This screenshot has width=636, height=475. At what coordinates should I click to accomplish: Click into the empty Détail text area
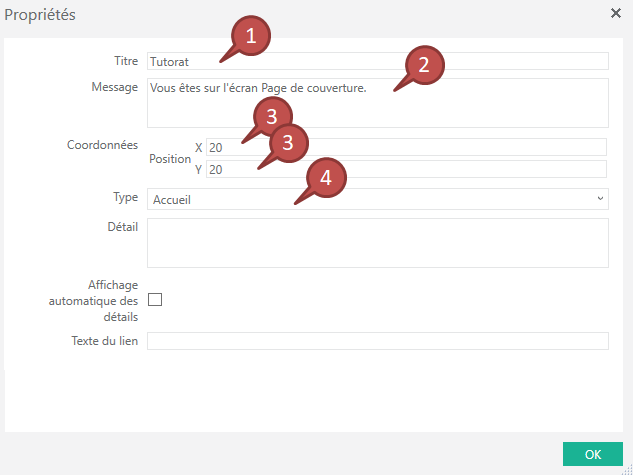376,243
